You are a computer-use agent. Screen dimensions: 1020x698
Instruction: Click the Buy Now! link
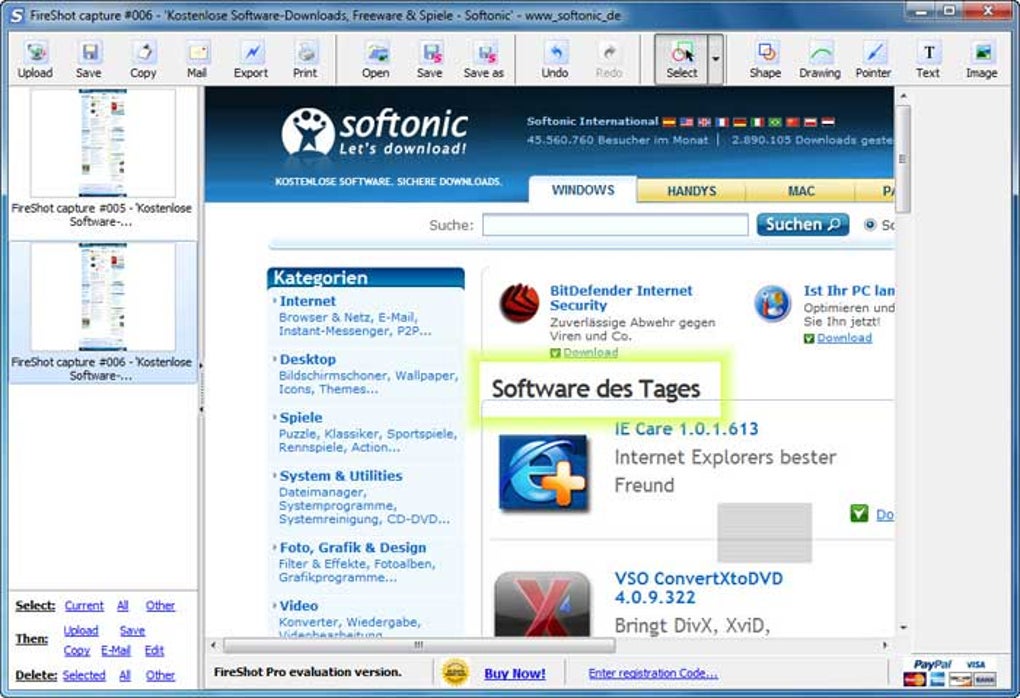point(515,674)
